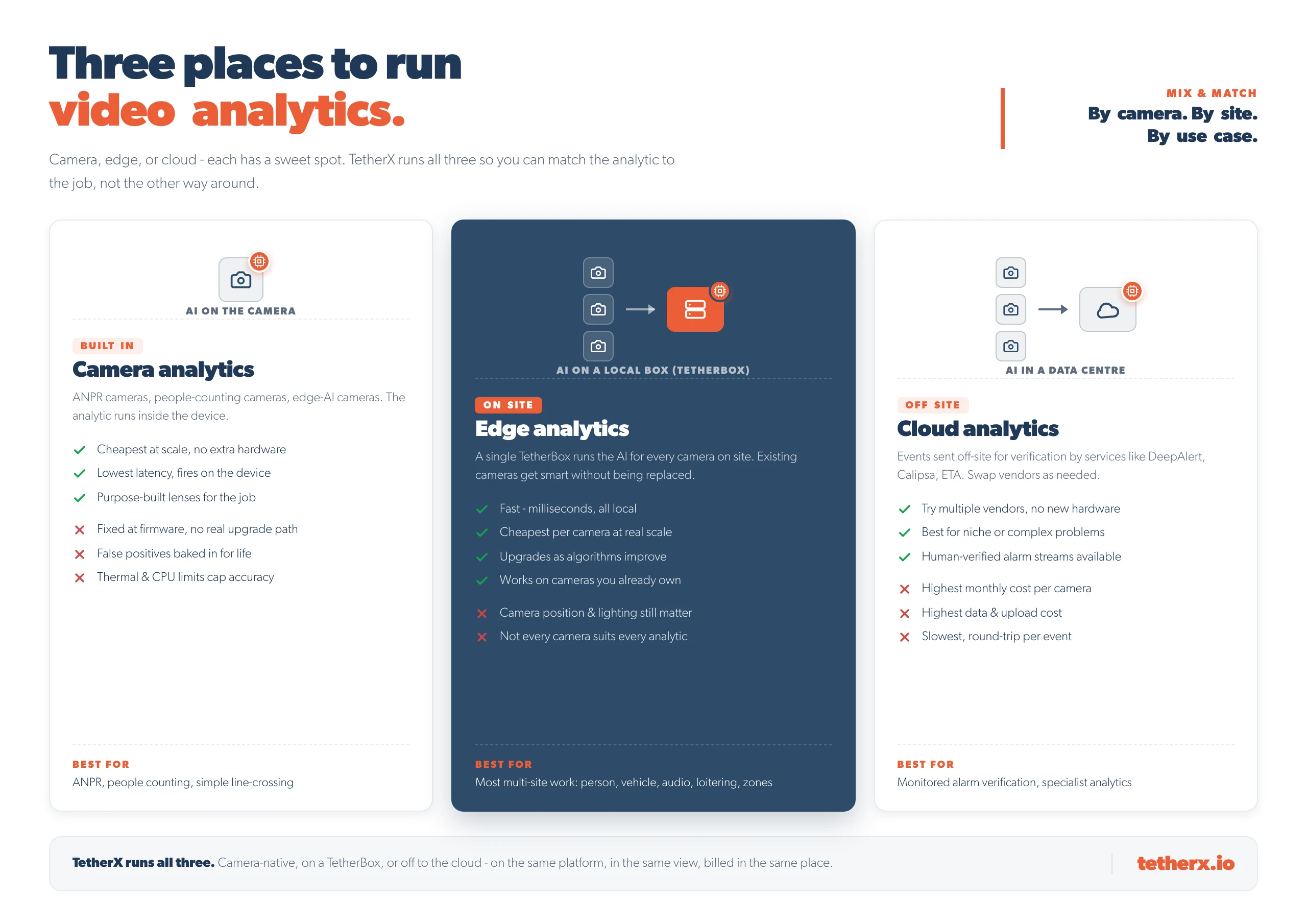This screenshot has height=924, width=1307.
Task: Click the checkmark beside Try multiple vendors
Action: click(905, 509)
